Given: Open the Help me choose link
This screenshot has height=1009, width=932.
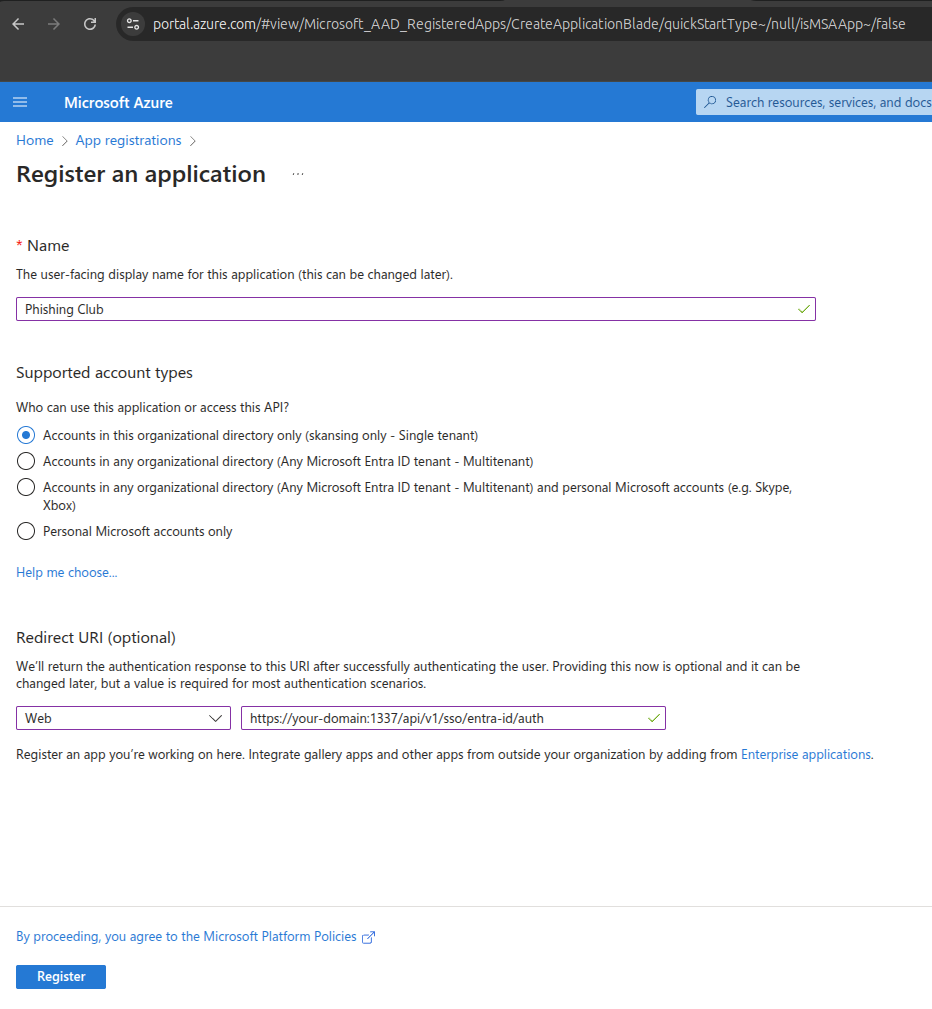Looking at the screenshot, I should (67, 572).
